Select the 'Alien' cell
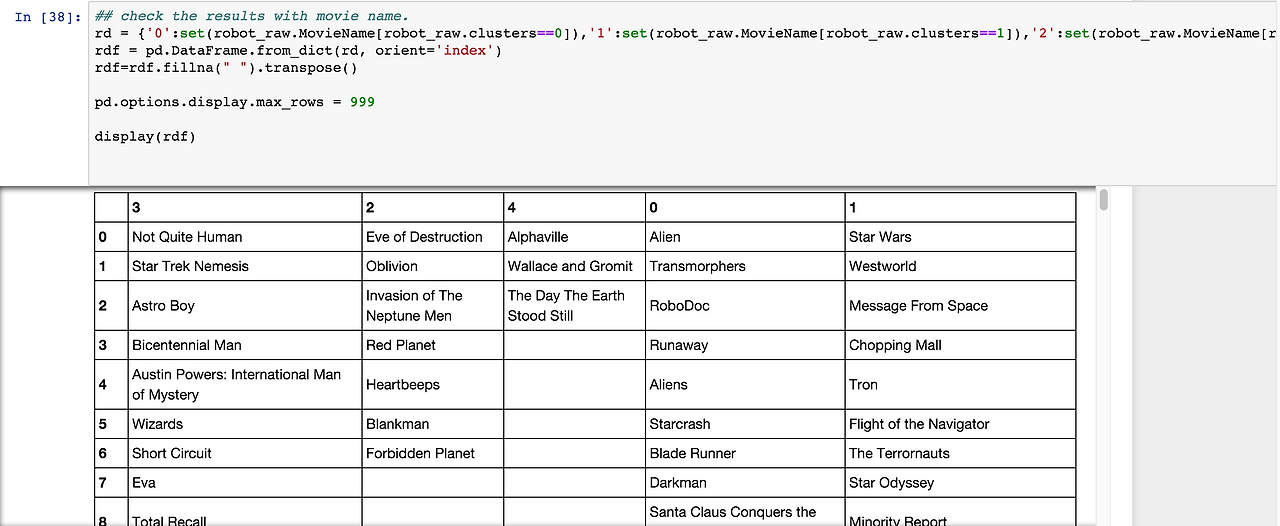This screenshot has width=1280, height=526. [x=745, y=237]
